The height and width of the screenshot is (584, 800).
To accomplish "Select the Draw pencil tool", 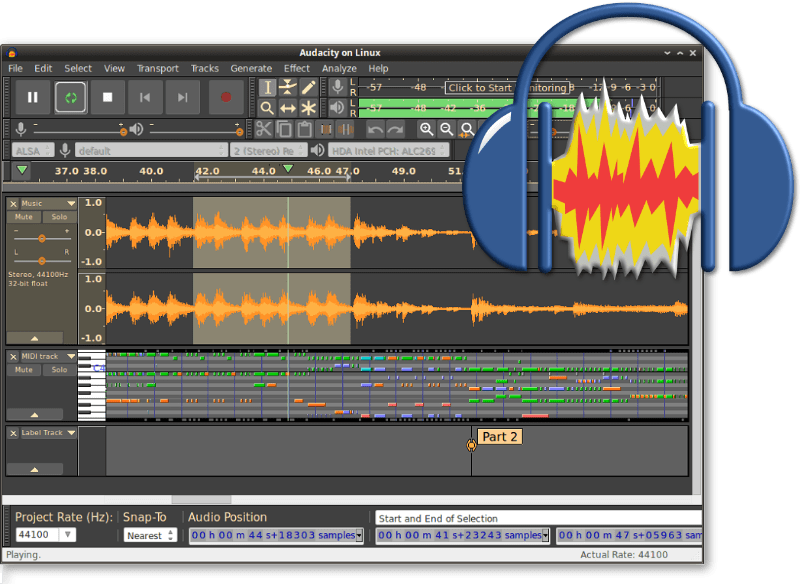I will [308, 88].
